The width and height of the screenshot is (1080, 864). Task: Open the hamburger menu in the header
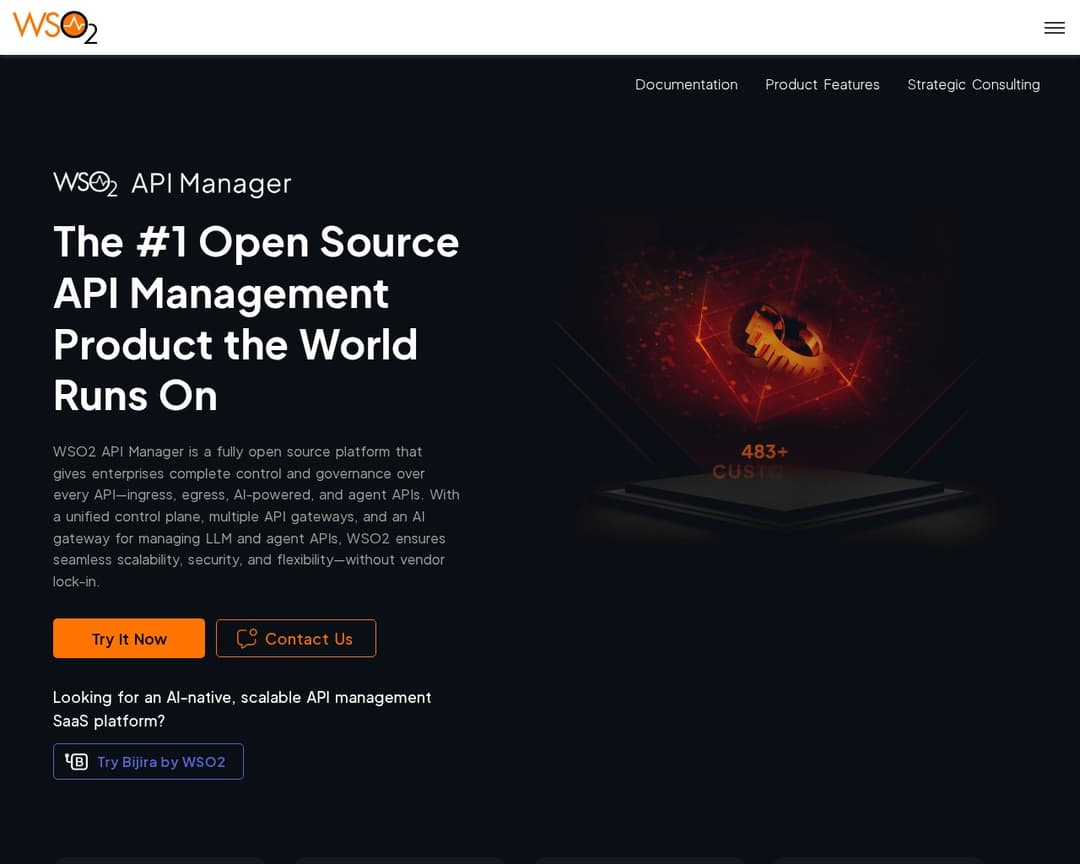[x=1054, y=28]
